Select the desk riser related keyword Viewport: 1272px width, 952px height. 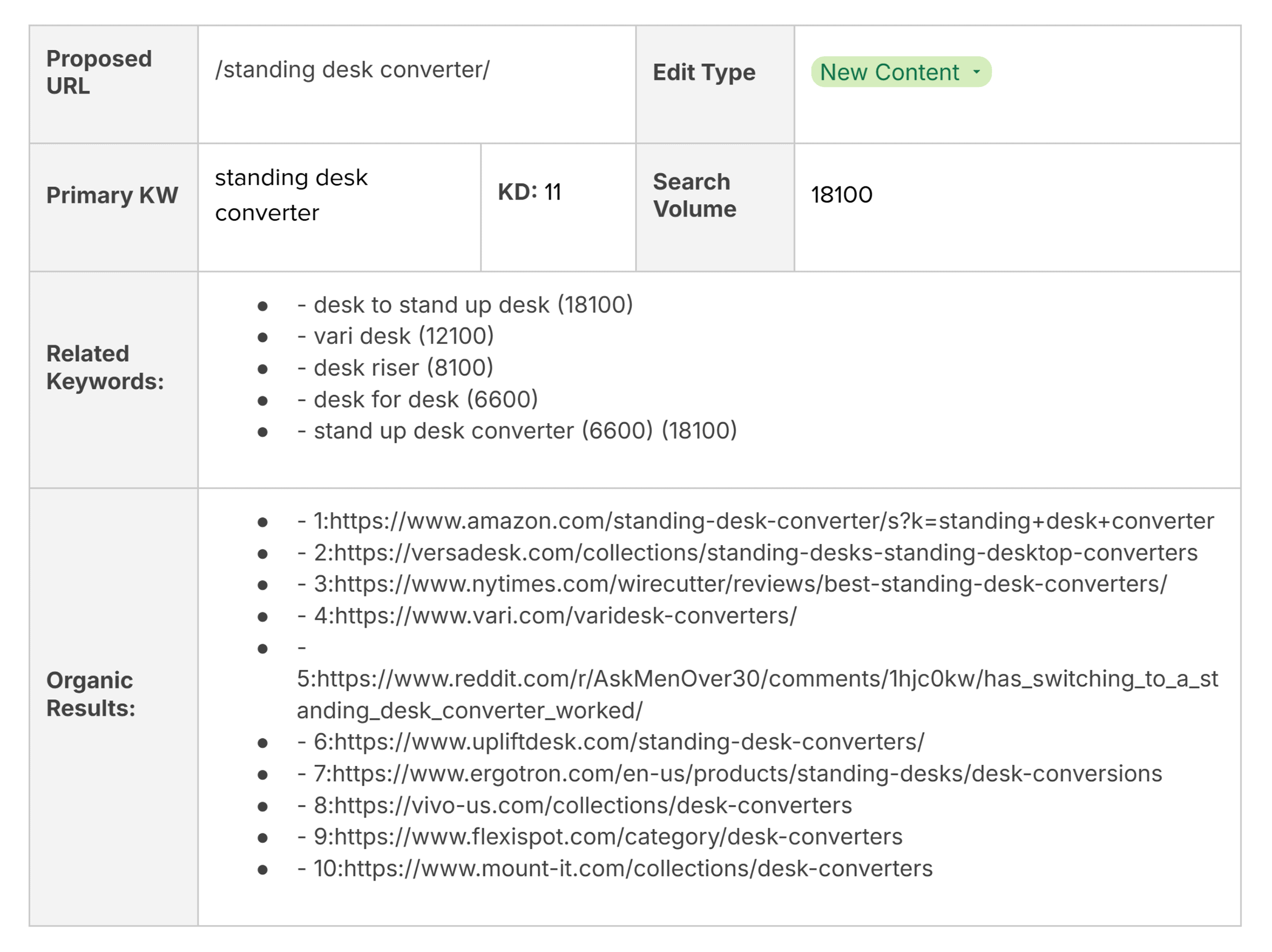coord(394,367)
